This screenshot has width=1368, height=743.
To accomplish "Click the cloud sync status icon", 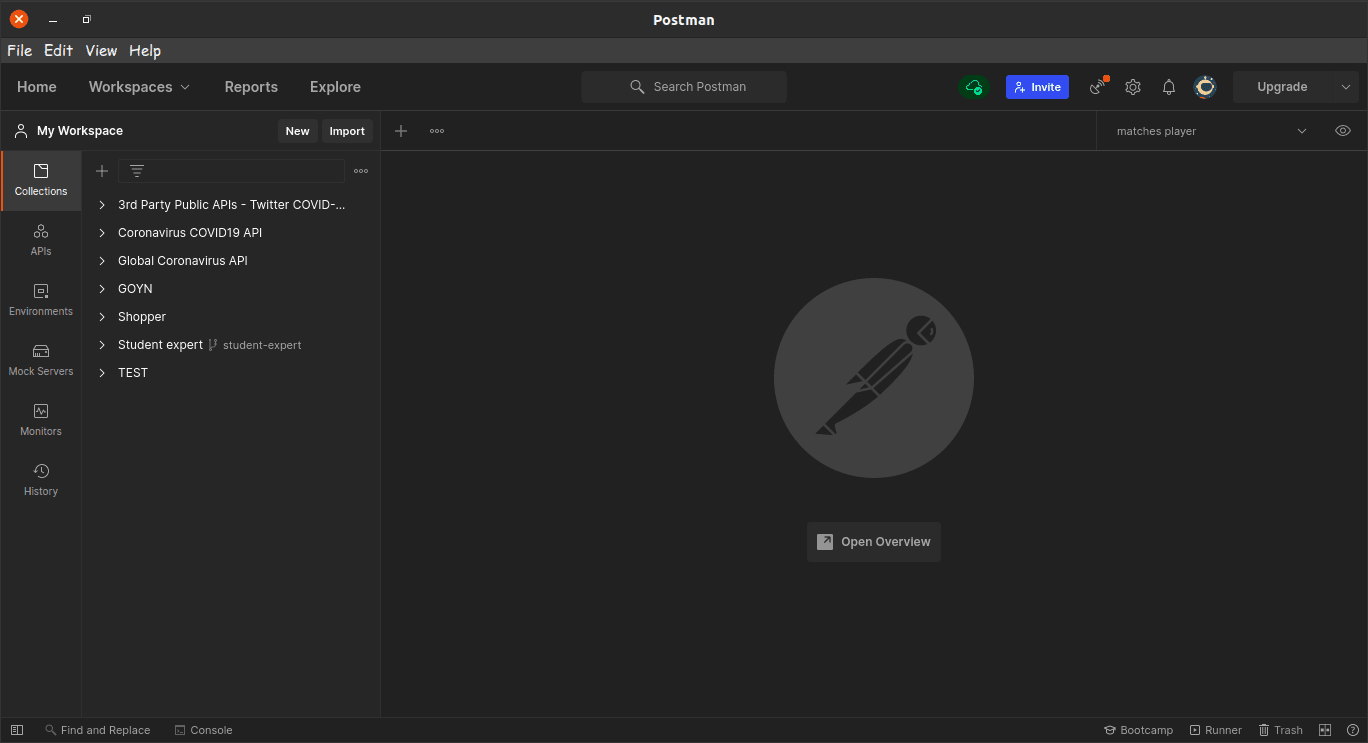I will [x=973, y=87].
